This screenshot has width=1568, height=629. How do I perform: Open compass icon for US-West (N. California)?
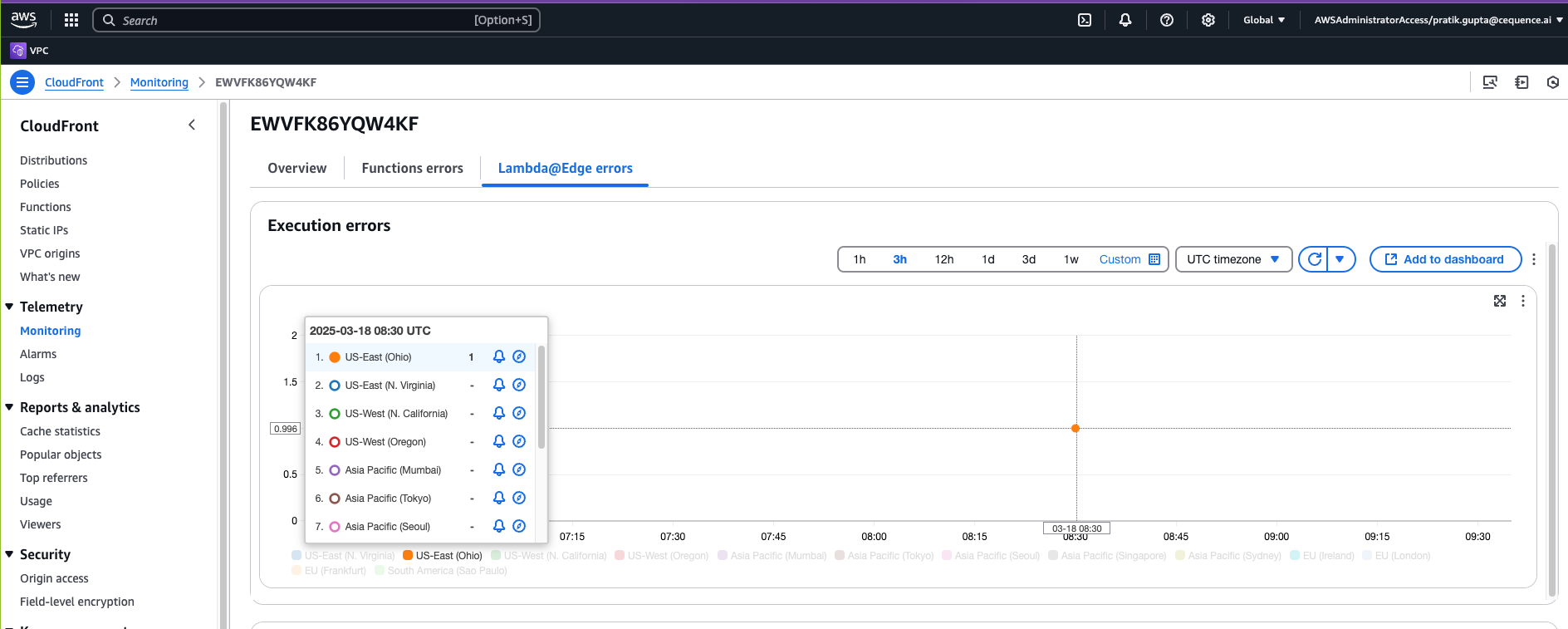519,413
